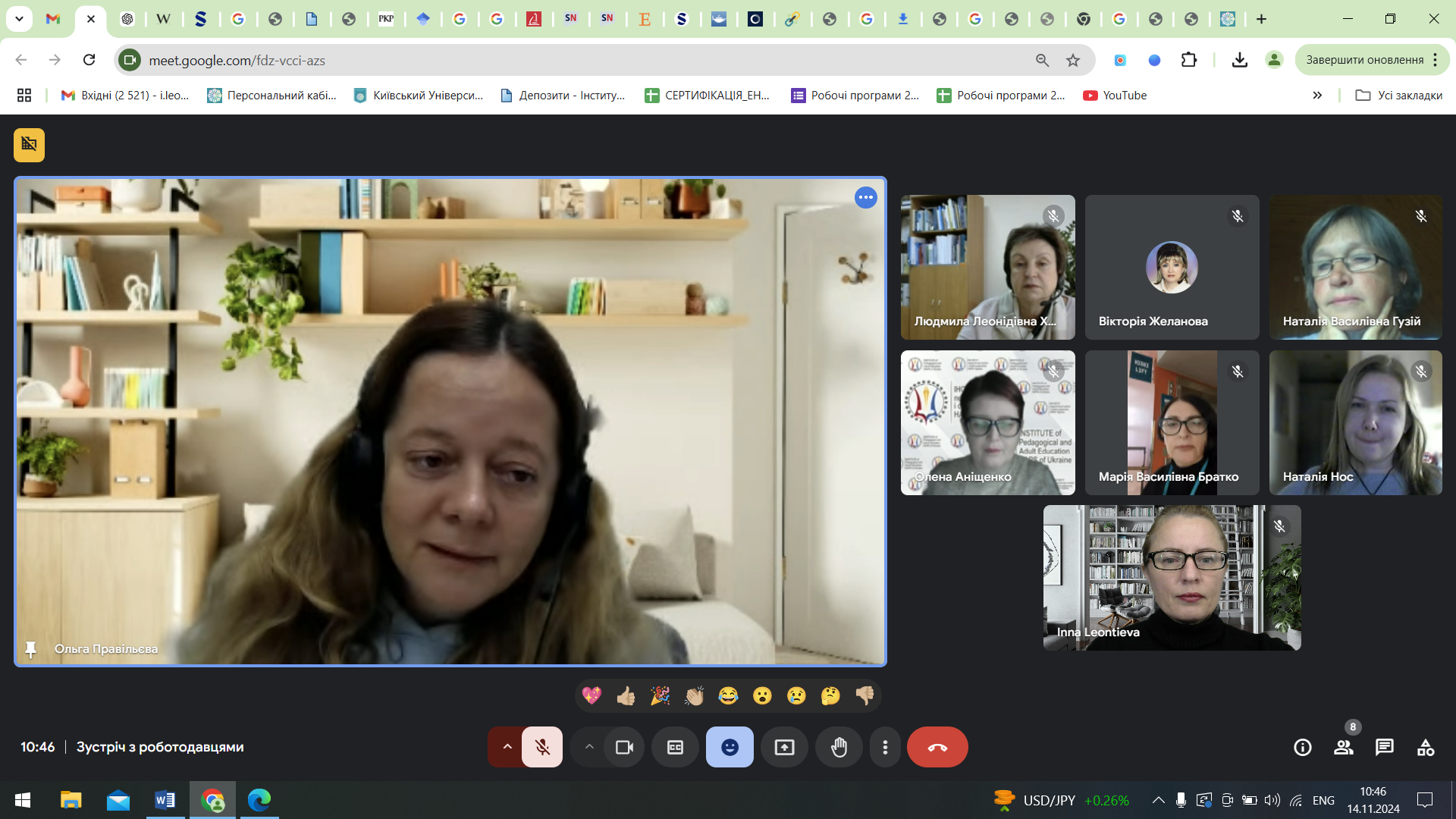The width and height of the screenshot is (1456, 819).
Task: Open the chat with everyone panel
Action: pos(1384,748)
